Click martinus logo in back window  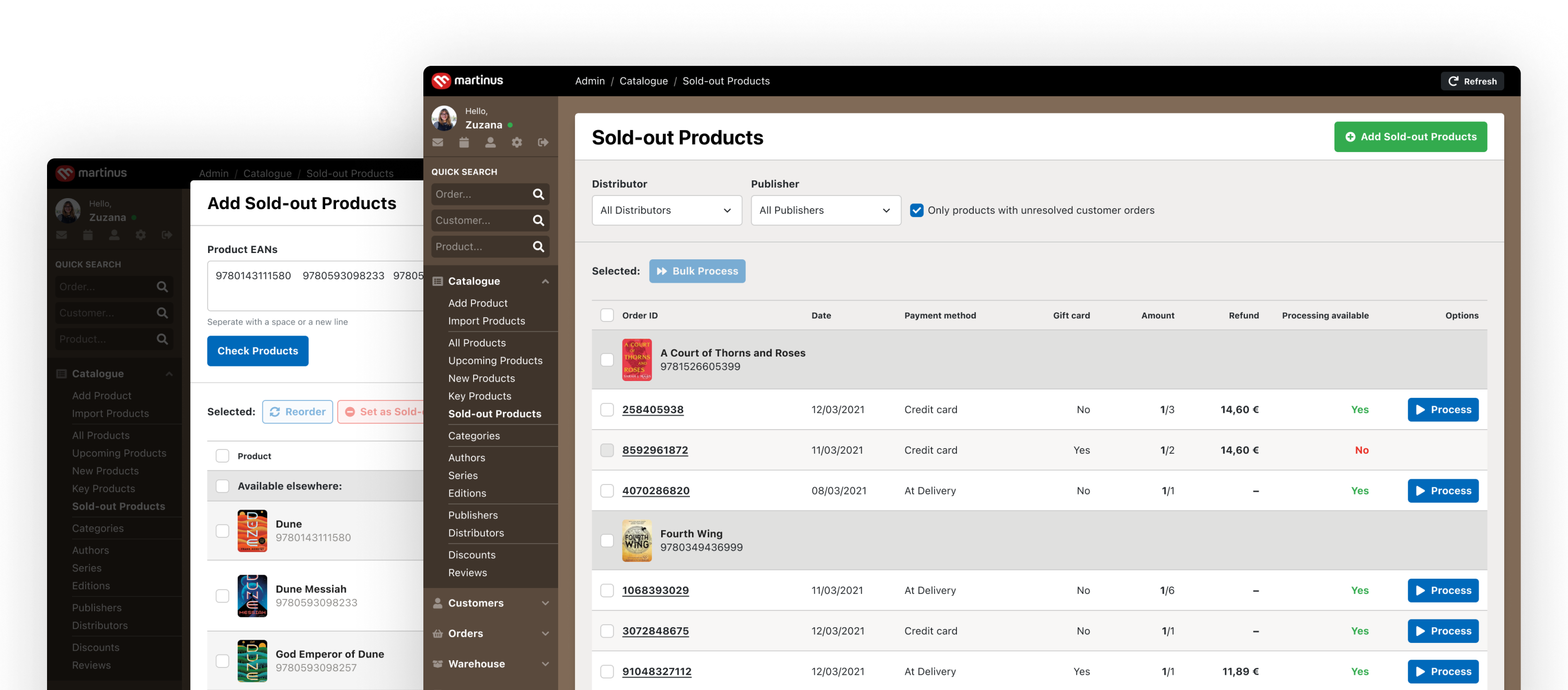pos(91,173)
